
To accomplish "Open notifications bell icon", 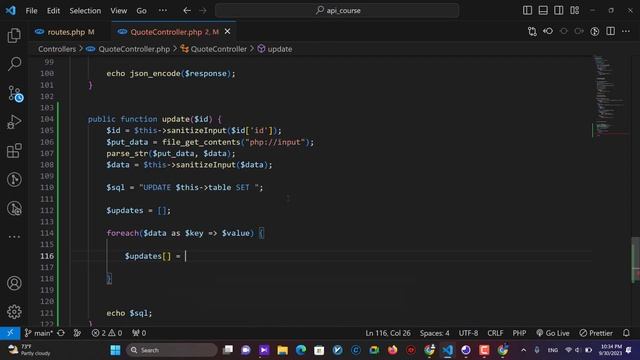I will (626, 333).
